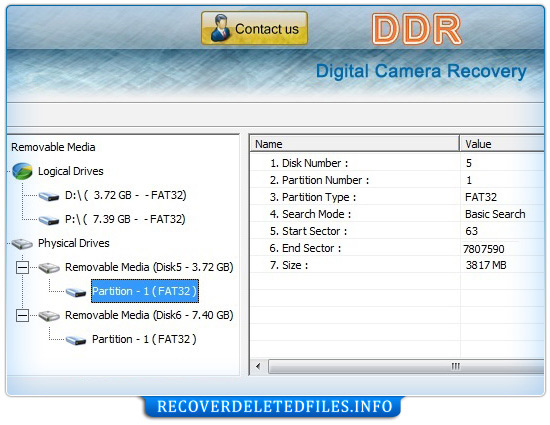Click the Physical Drives disk icon
Viewport: 550px width, 425px height.
[x=22, y=243]
